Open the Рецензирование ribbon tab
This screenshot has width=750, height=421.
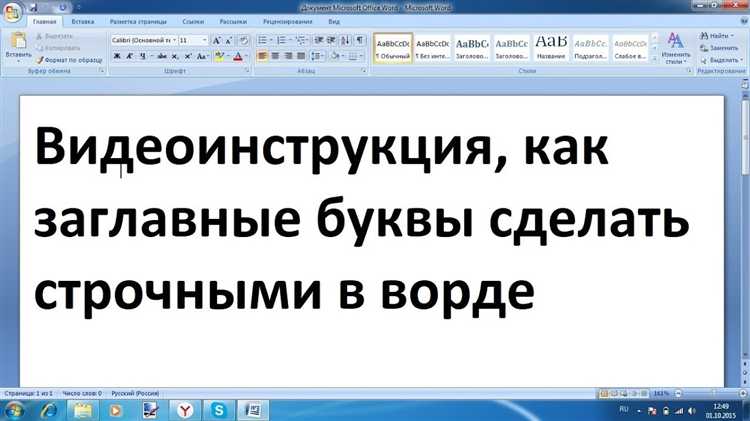pyautogui.click(x=287, y=22)
